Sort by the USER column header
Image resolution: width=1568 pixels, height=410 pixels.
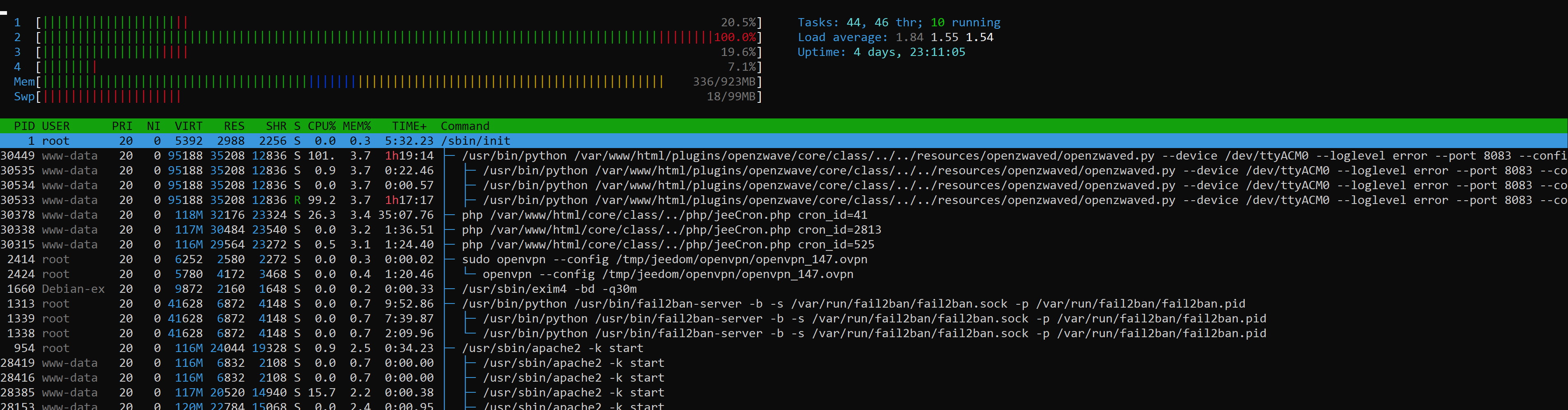[x=56, y=126]
